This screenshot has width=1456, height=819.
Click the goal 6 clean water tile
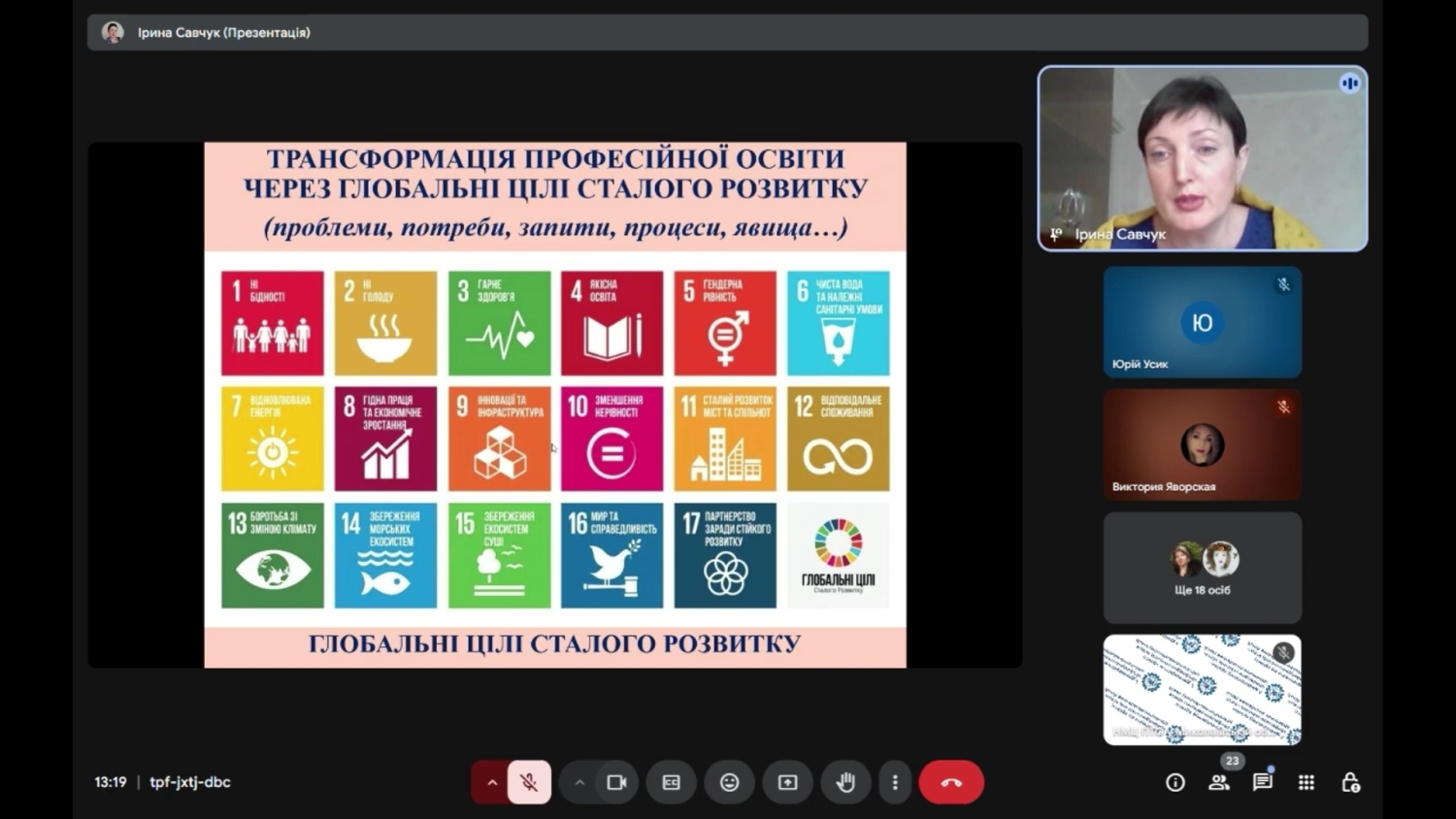[x=839, y=323]
